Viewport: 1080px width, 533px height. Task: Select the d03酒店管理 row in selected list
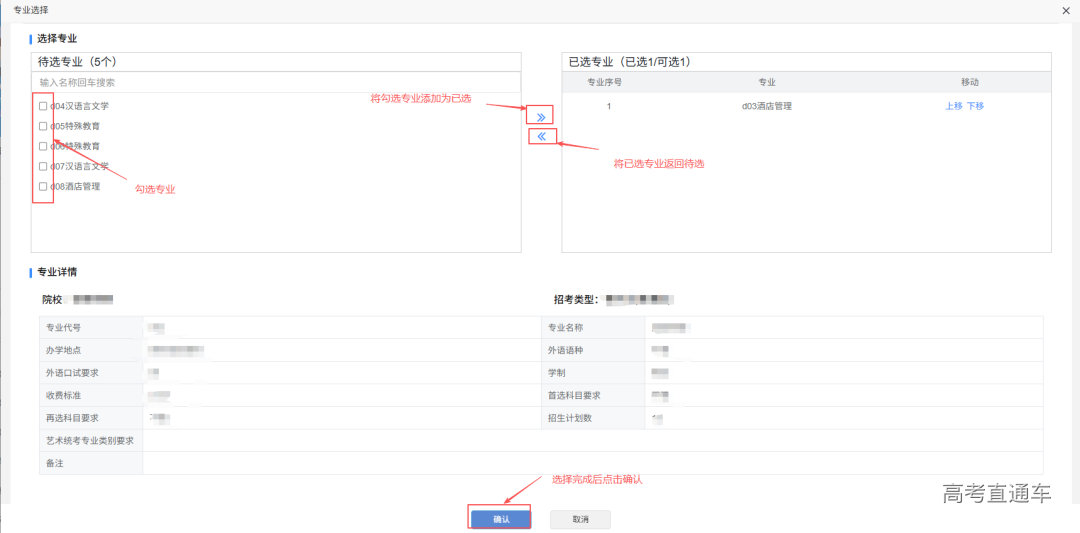[x=766, y=106]
